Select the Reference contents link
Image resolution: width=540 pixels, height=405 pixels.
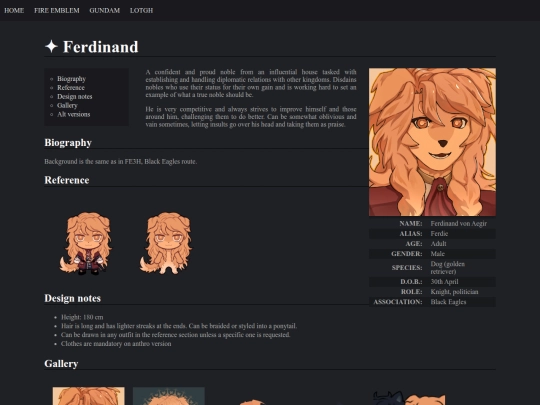click(x=71, y=87)
